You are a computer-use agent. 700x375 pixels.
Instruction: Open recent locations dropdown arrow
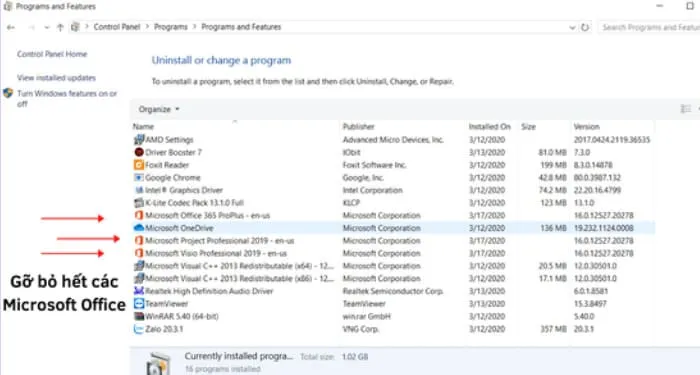(47, 28)
